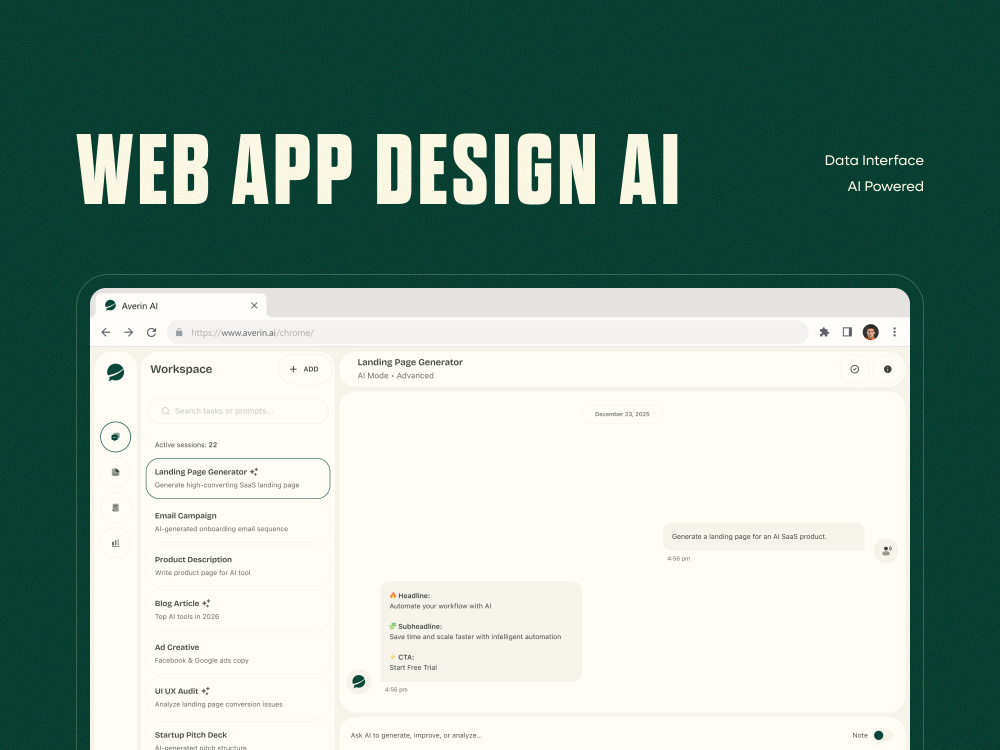
Task: Click the user voice avatar beside message
Action: 886,550
